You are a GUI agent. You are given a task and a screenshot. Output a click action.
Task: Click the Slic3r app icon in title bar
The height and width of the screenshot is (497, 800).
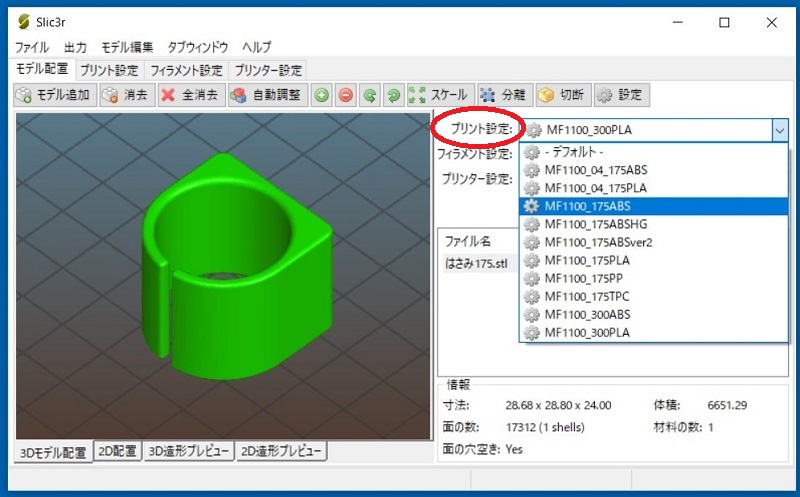pos(23,22)
